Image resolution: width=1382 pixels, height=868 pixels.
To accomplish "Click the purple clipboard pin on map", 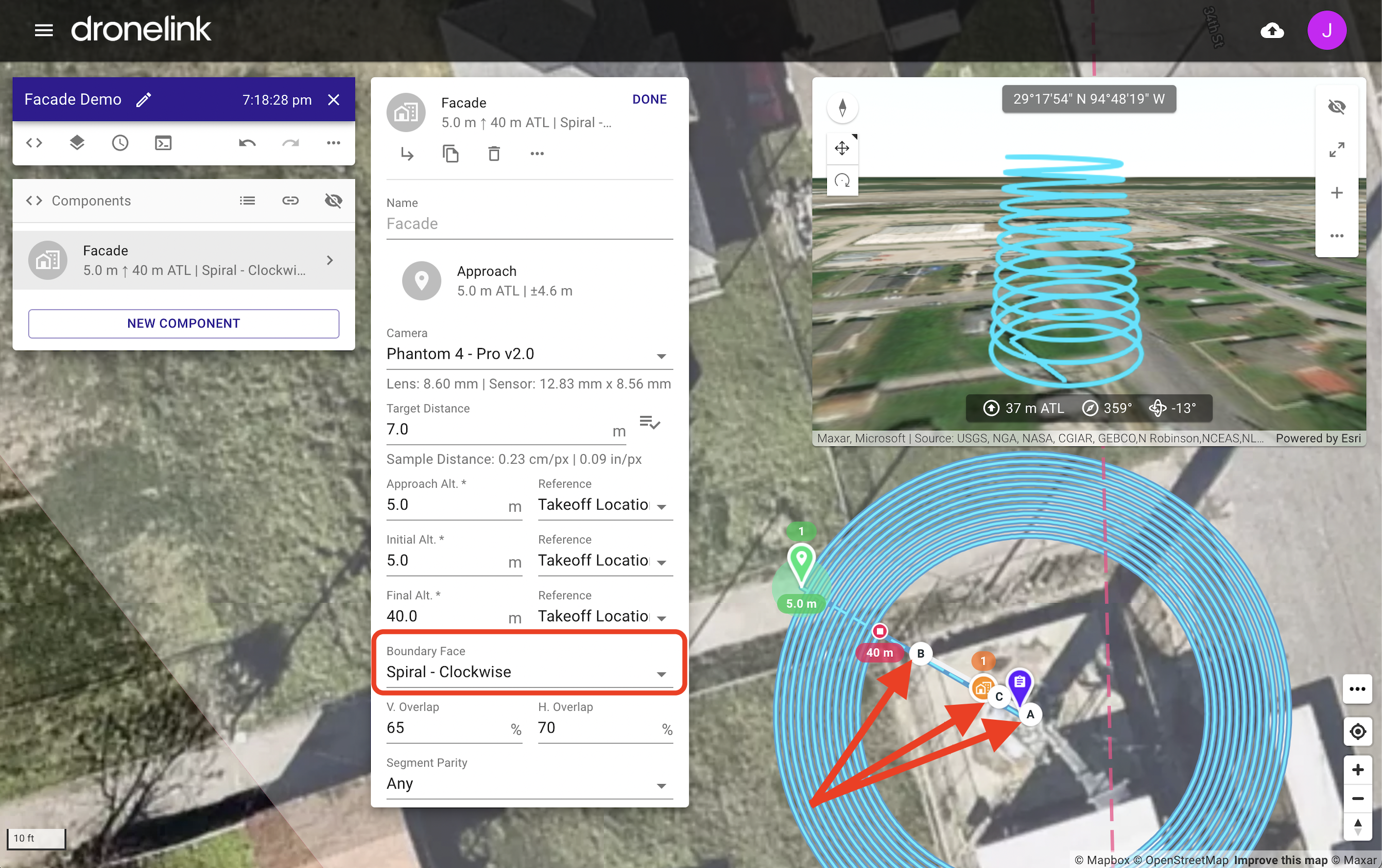I will (1020, 684).
